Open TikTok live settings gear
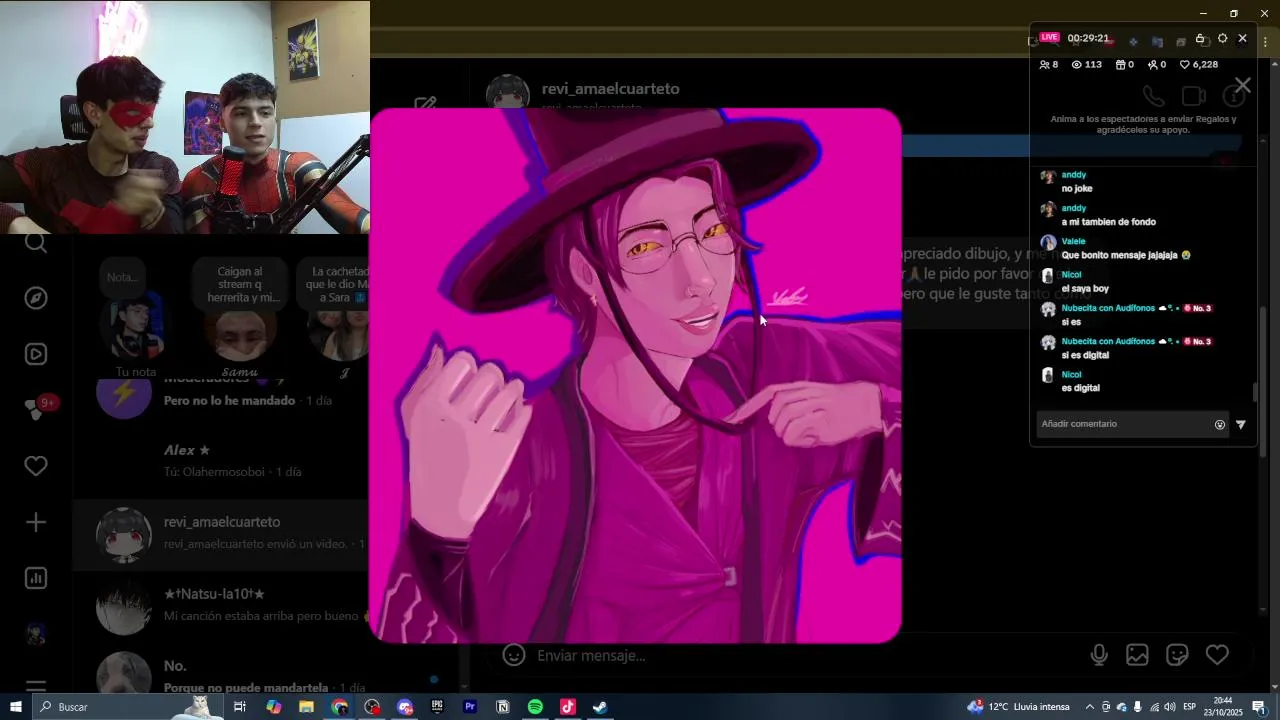The image size is (1280, 720). (1222, 38)
